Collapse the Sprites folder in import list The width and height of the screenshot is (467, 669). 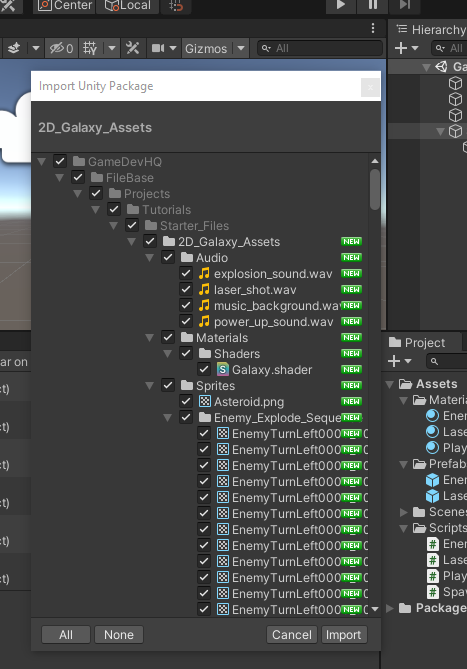coord(150,386)
